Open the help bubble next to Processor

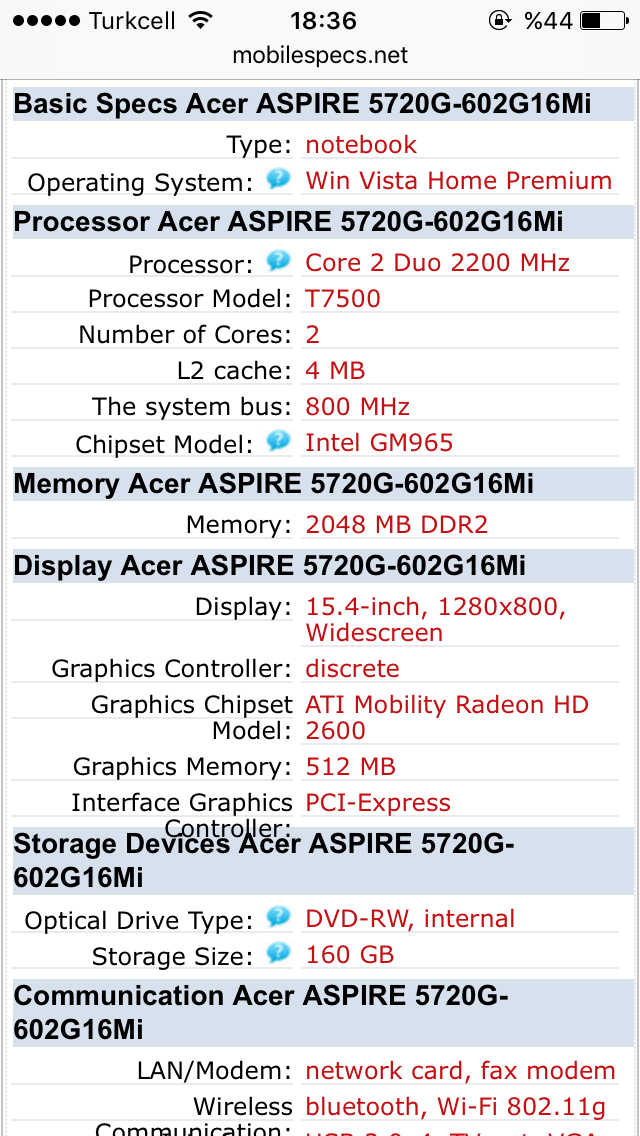click(x=278, y=260)
